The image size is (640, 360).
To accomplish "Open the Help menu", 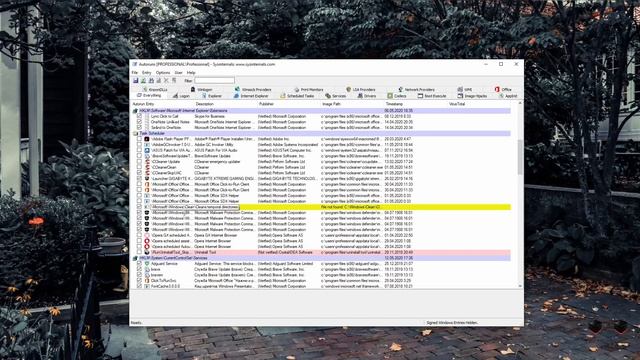I will pos(191,73).
